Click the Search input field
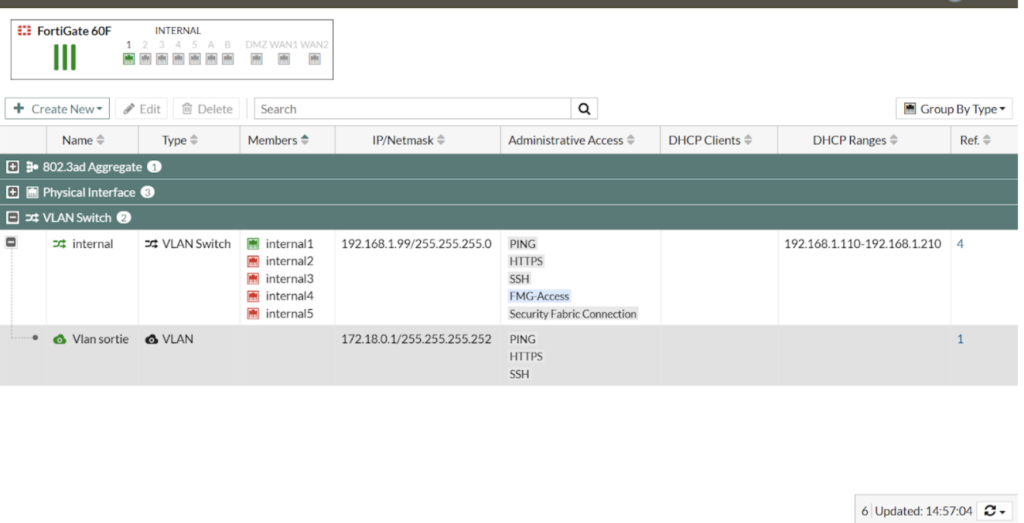This screenshot has width=1024, height=523. pyautogui.click(x=412, y=109)
